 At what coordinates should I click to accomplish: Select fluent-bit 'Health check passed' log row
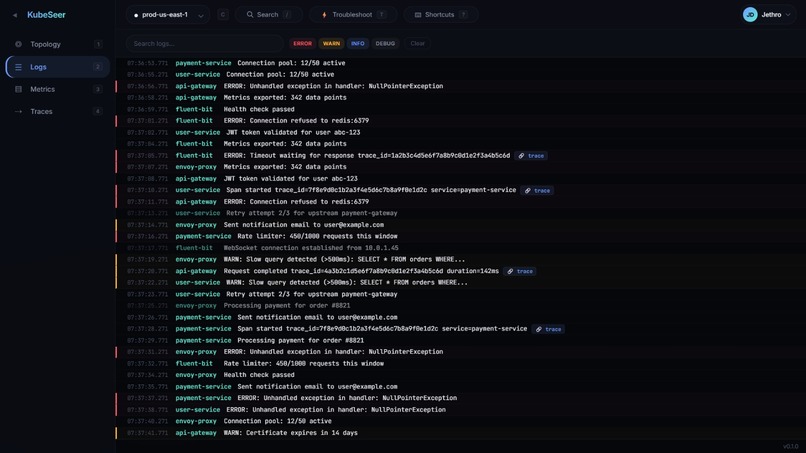pos(461,110)
